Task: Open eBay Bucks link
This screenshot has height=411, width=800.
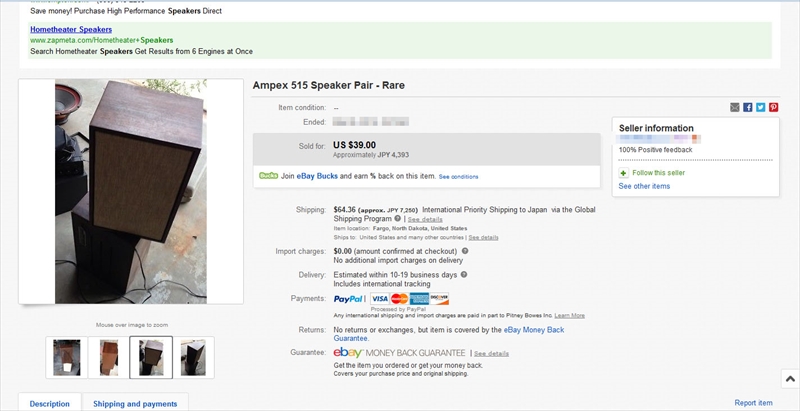Action: pos(317,176)
